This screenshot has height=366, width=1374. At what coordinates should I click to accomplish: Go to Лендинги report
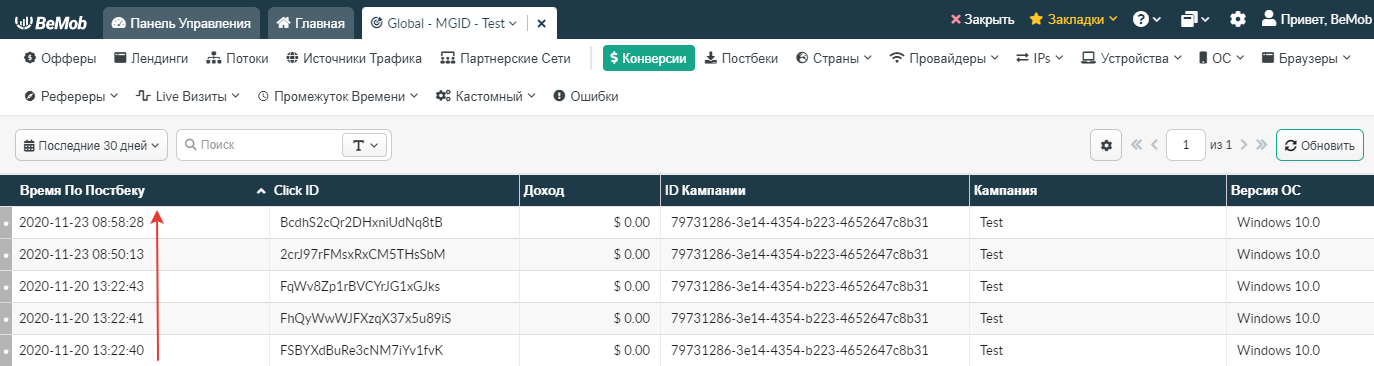tap(151, 58)
